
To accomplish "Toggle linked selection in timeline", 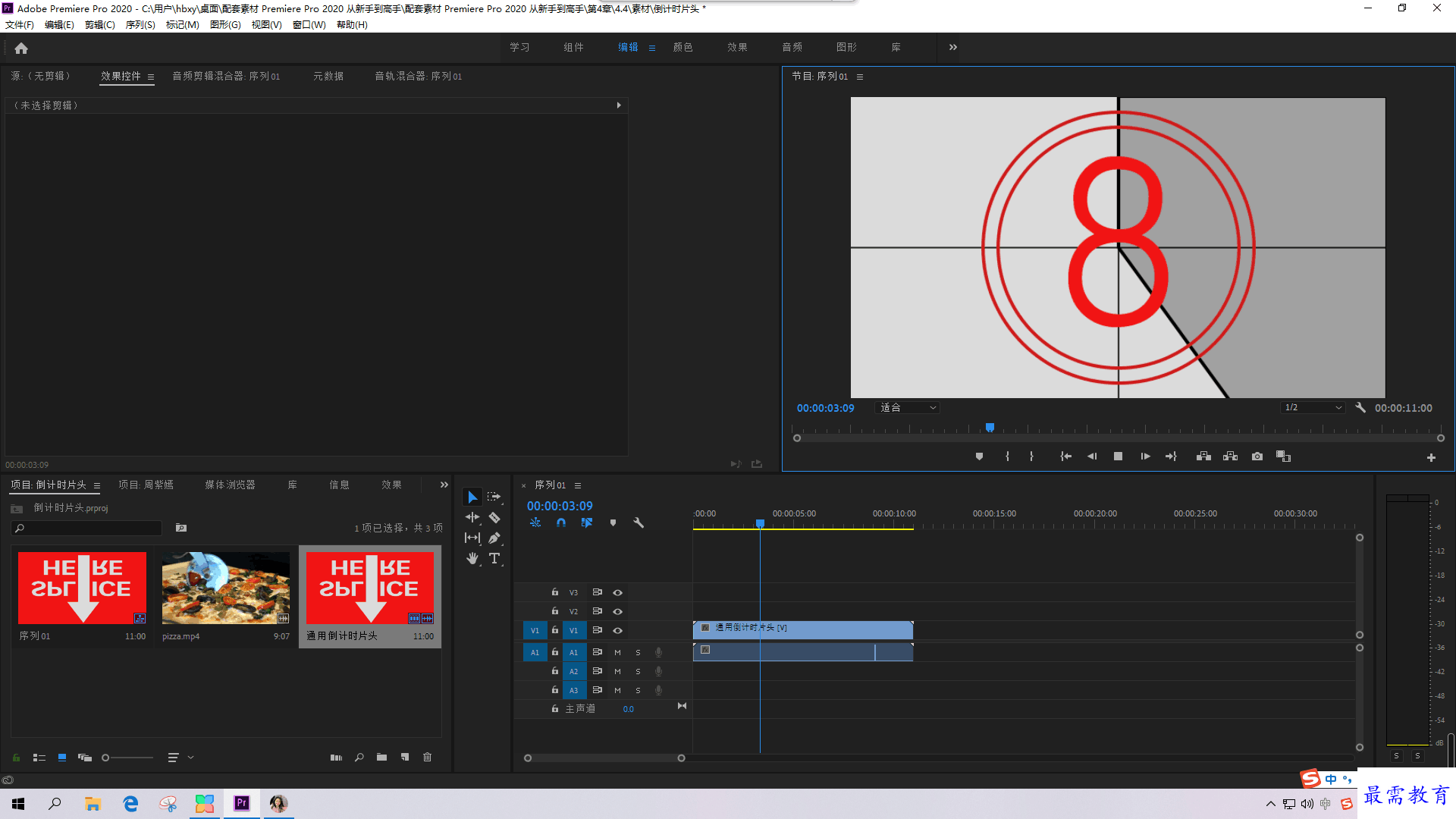I will [587, 522].
